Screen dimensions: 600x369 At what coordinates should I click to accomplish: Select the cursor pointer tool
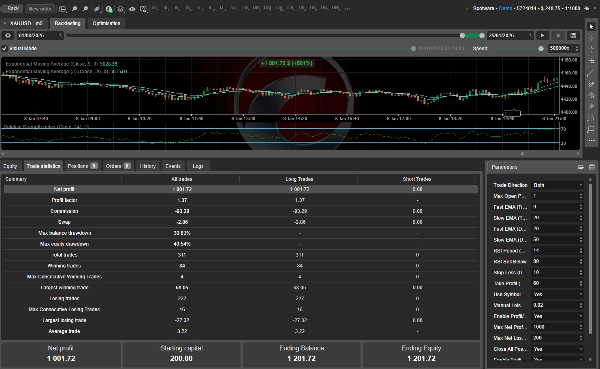click(x=591, y=26)
